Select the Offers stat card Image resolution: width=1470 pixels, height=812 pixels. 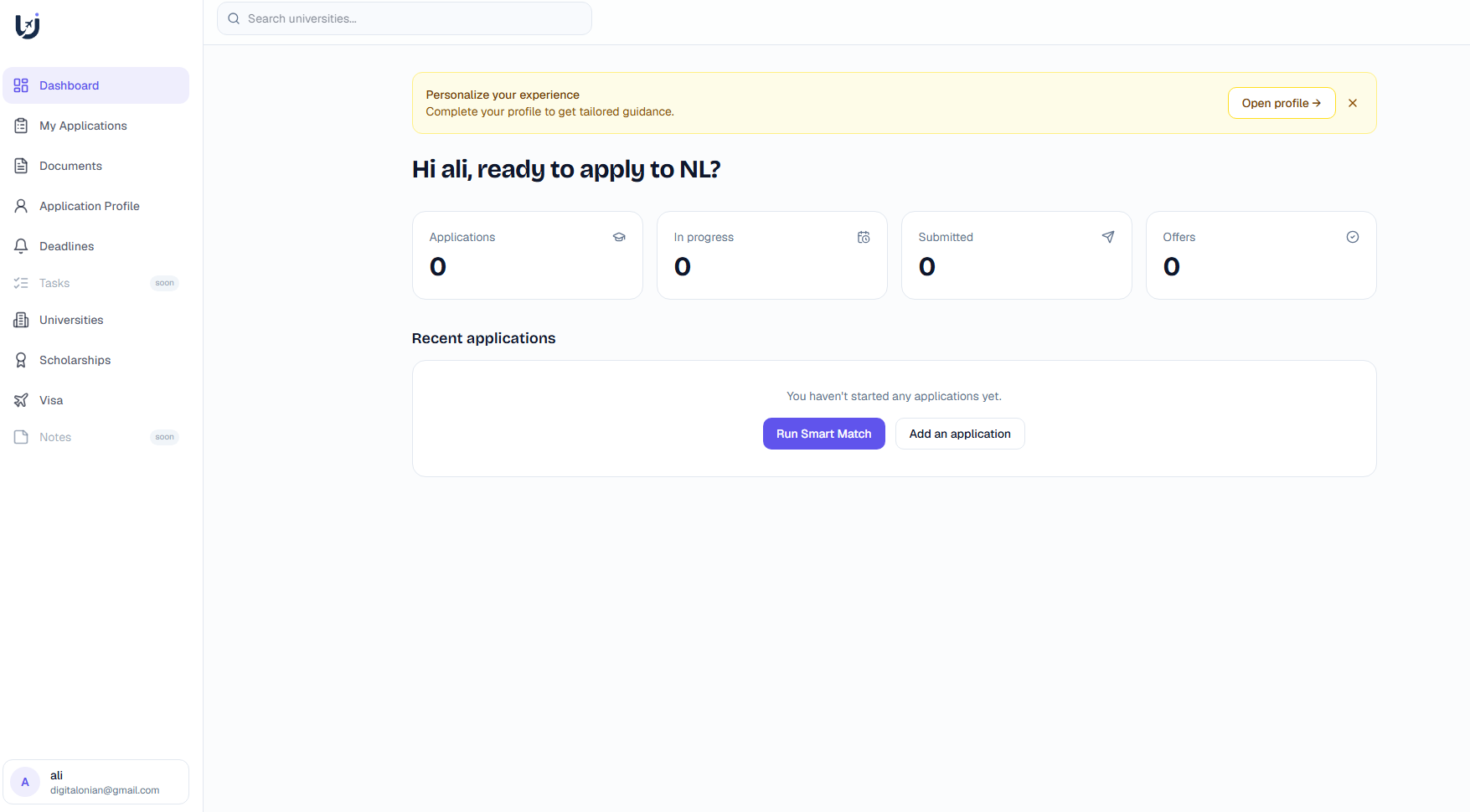pyautogui.click(x=1261, y=255)
